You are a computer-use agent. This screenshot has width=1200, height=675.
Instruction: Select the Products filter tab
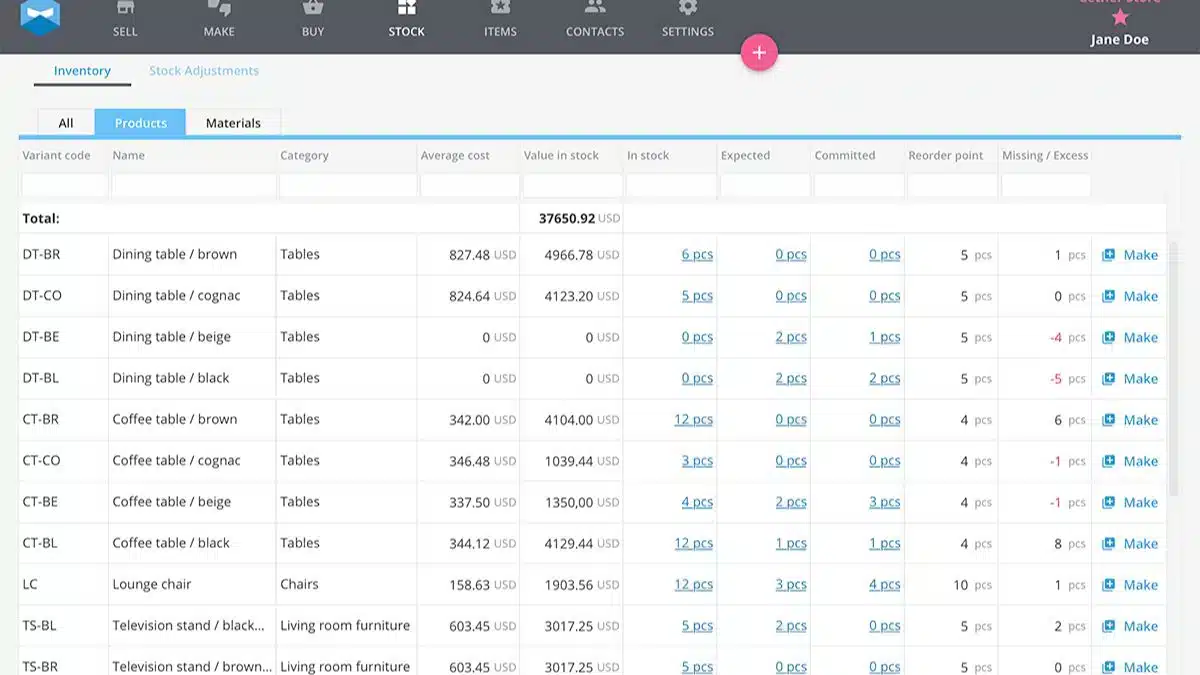coord(140,123)
